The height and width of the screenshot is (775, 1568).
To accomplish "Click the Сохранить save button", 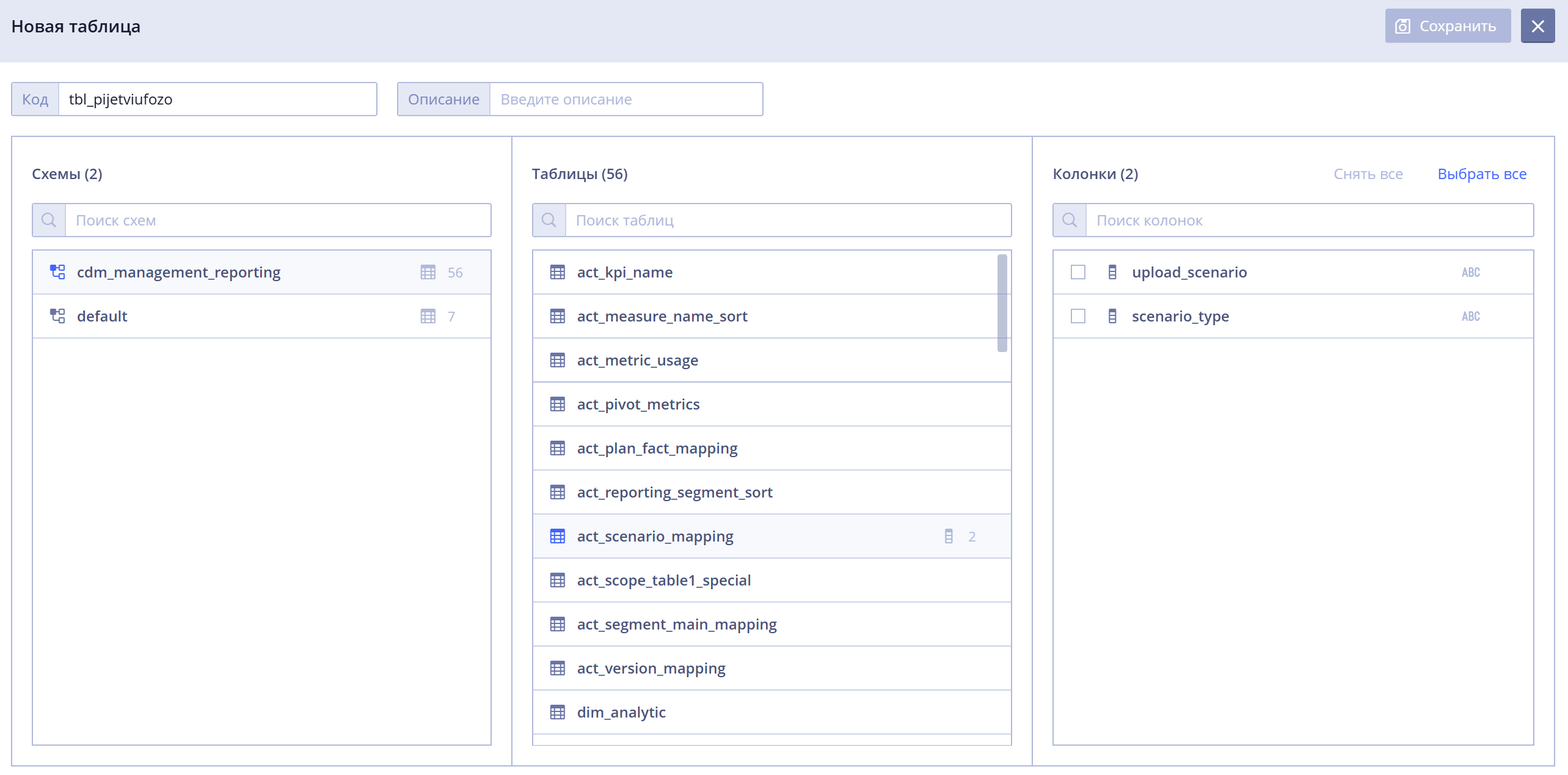I will pos(1448,26).
